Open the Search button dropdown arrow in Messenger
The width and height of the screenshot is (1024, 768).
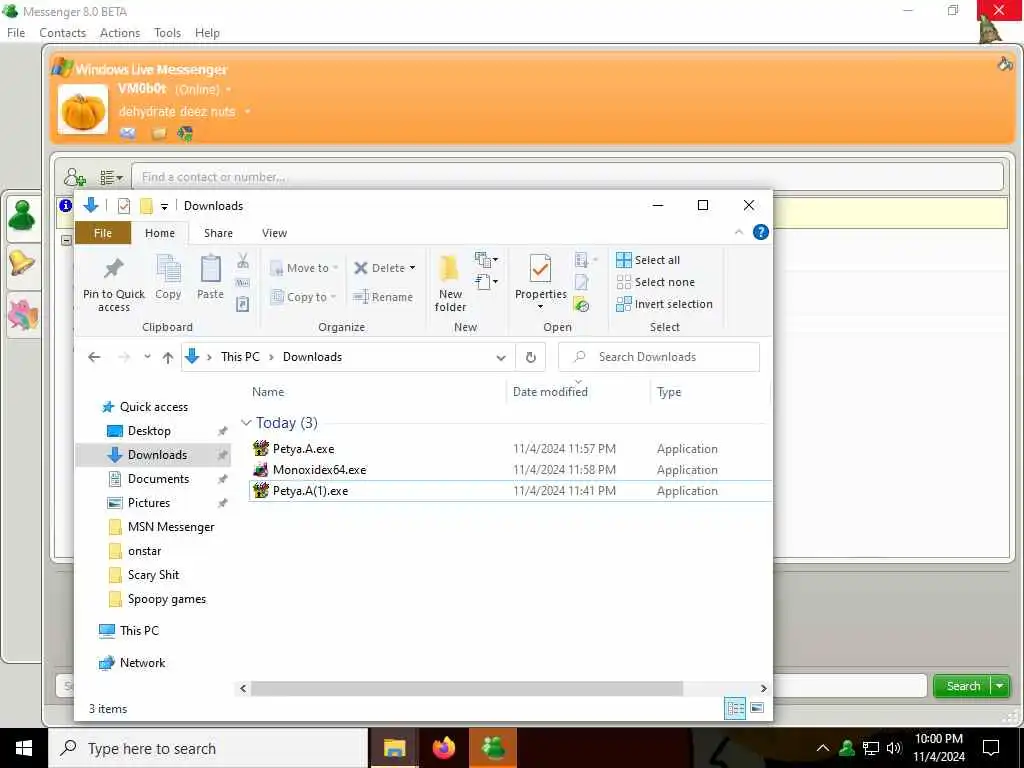coord(1000,686)
